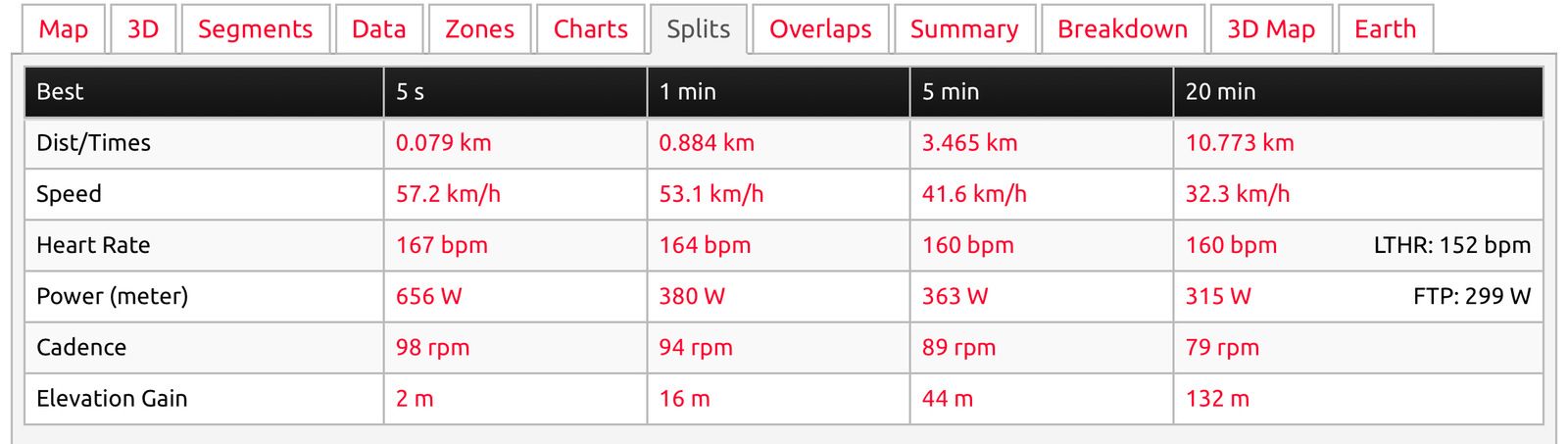Viewport: 1568px width, 444px height.
Task: Switch to the 3D tab
Action: pyautogui.click(x=142, y=29)
